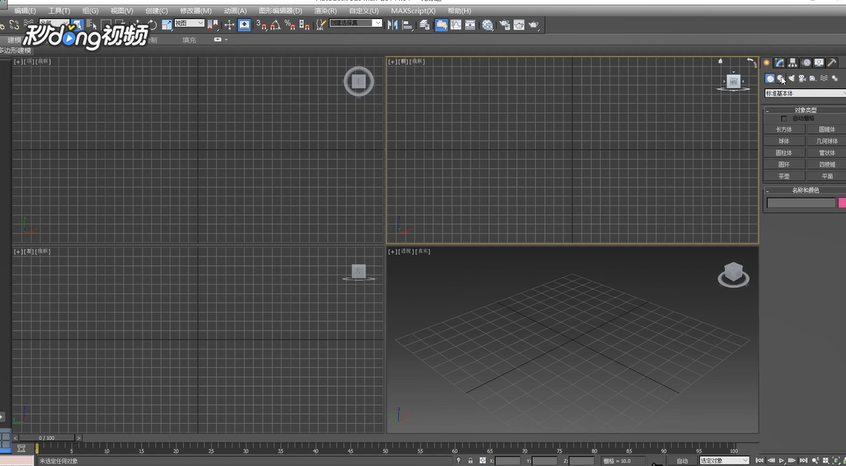The height and width of the screenshot is (466, 846).
Task: Toggle the Angle Snap icon
Action: [x=276, y=25]
